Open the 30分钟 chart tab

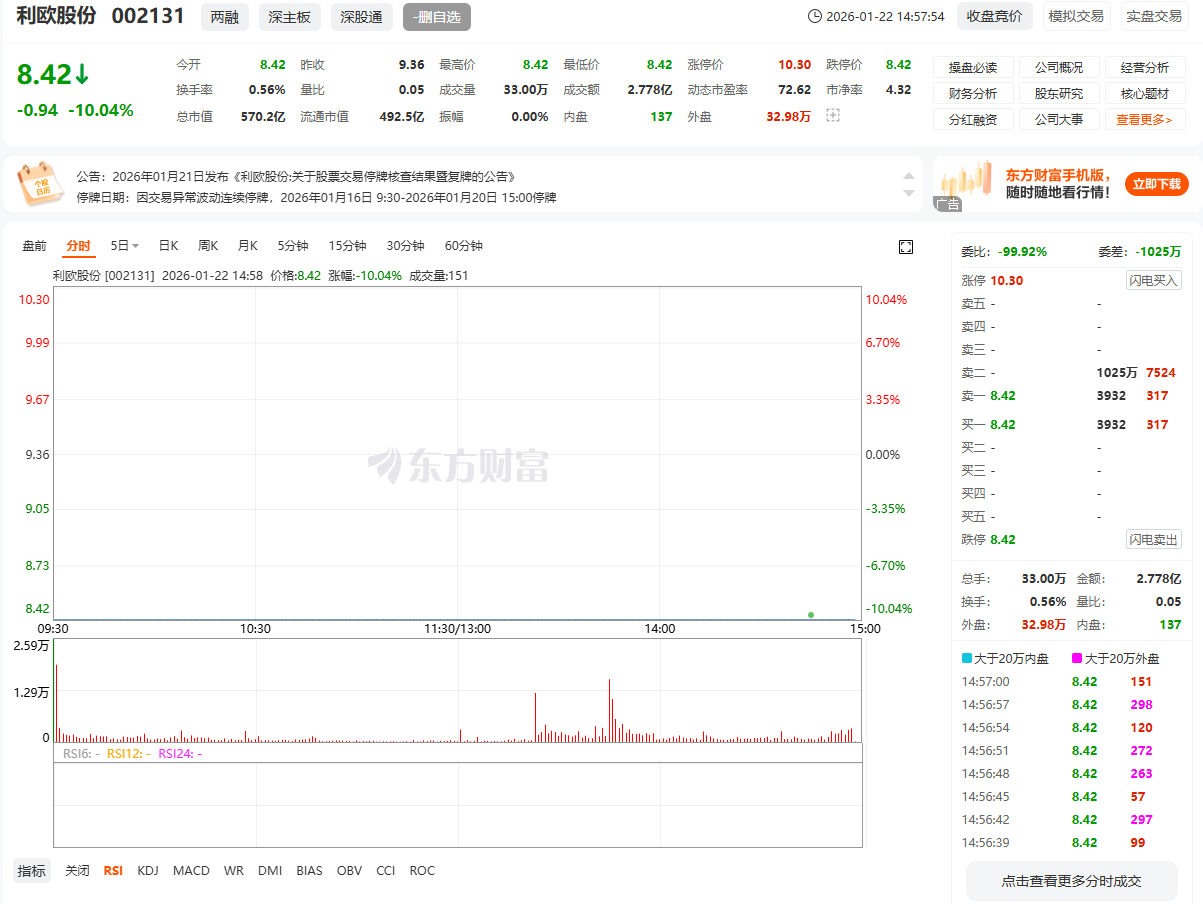pos(405,246)
